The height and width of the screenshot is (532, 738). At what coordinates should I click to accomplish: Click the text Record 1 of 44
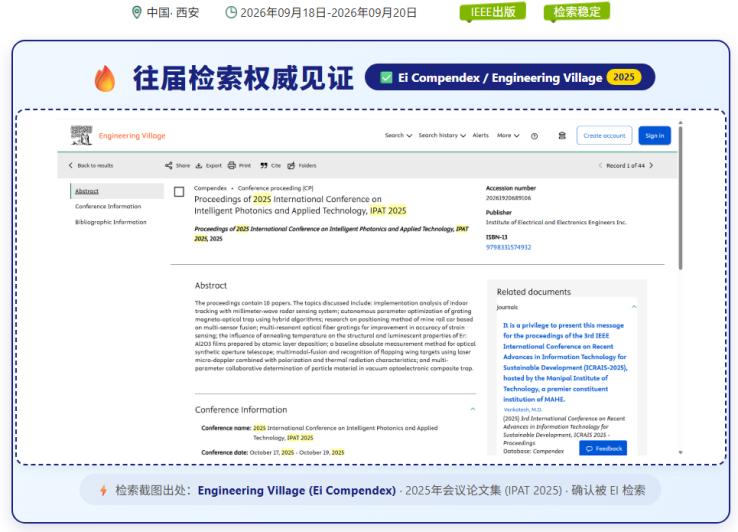point(626,165)
